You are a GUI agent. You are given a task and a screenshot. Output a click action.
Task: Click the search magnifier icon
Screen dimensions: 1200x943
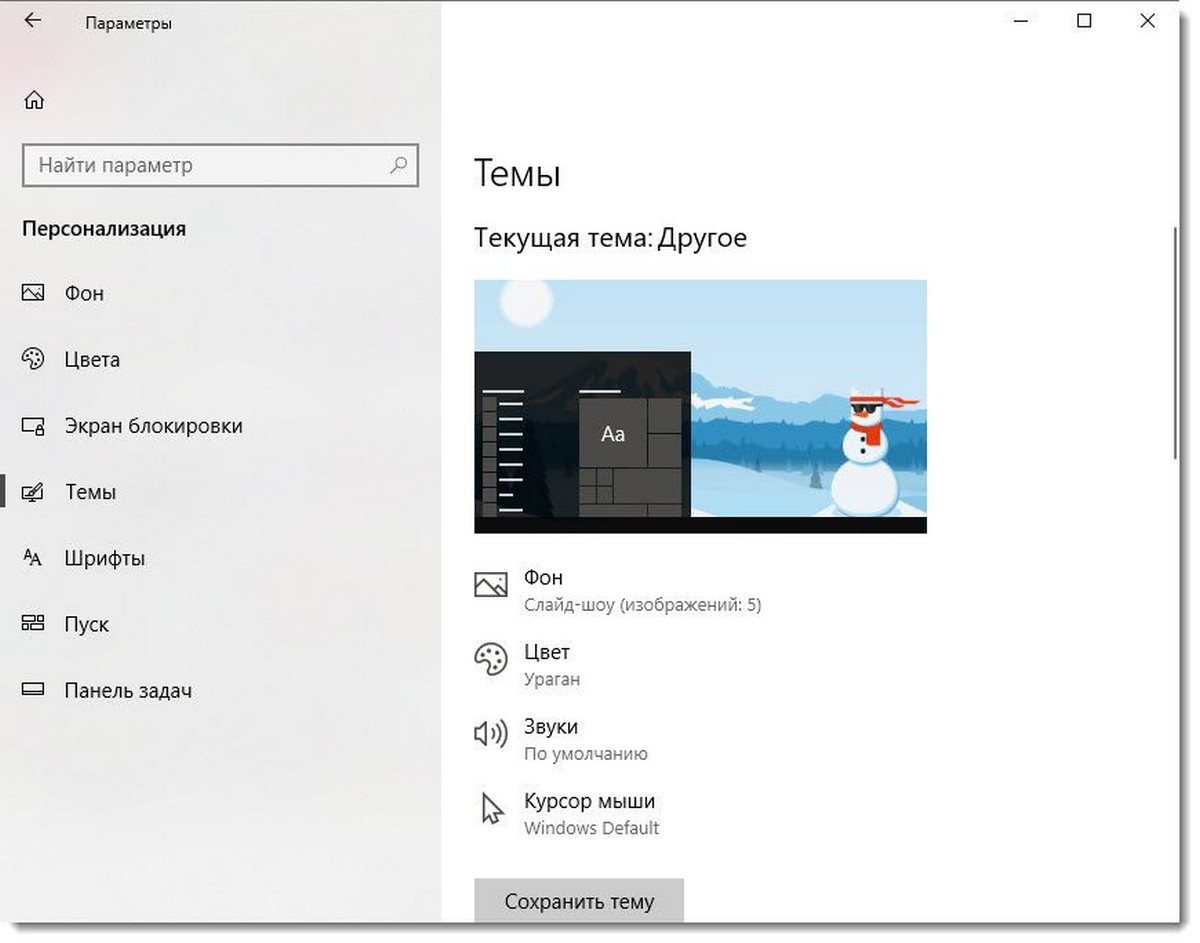[398, 165]
